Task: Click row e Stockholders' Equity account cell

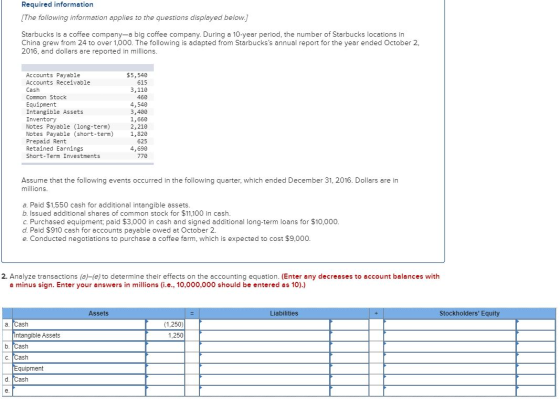Action: click(x=450, y=391)
